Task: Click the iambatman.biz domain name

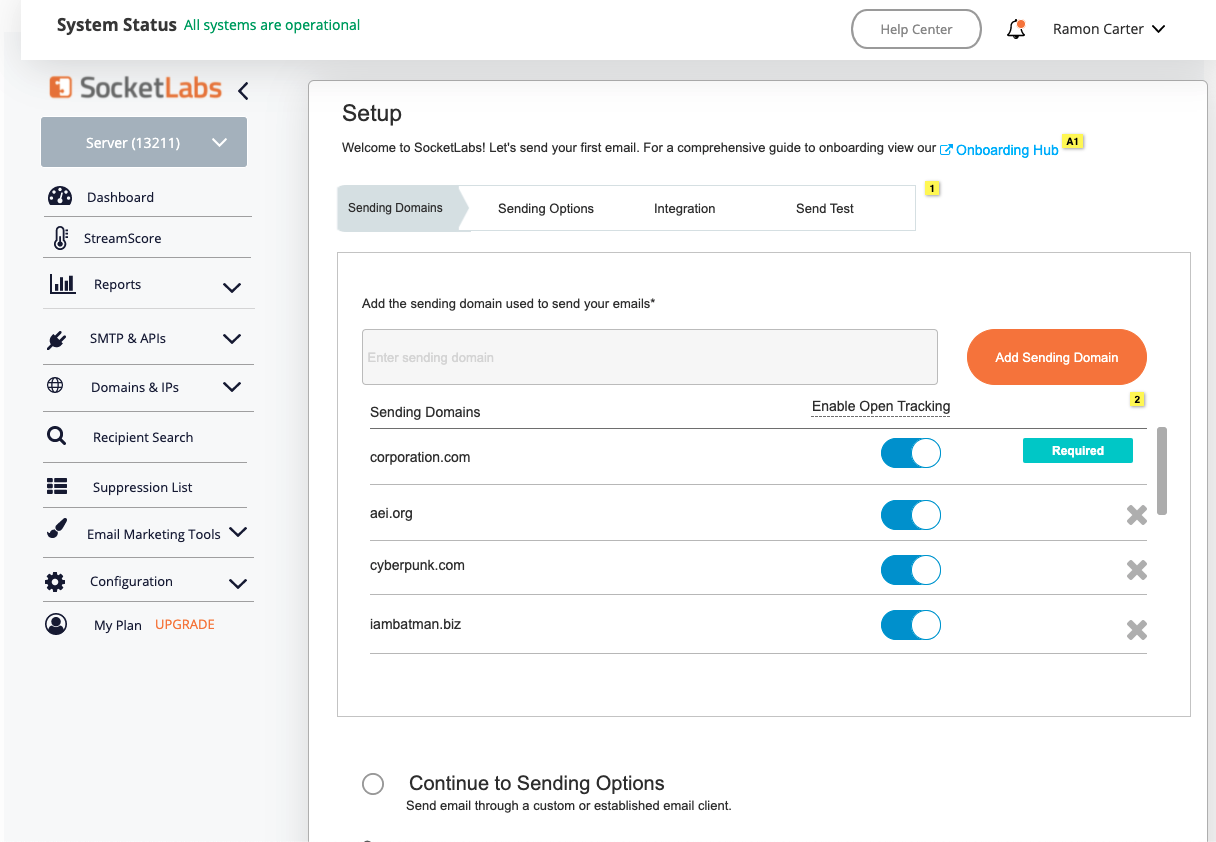Action: 415,624
